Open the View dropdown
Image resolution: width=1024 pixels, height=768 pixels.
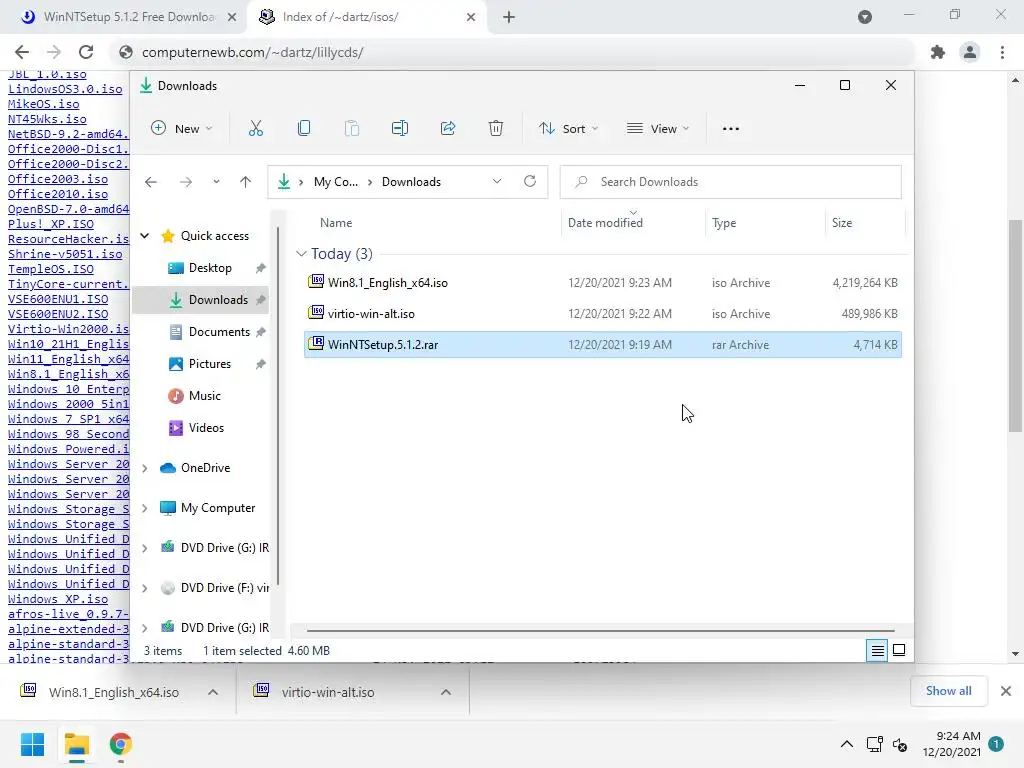658,129
